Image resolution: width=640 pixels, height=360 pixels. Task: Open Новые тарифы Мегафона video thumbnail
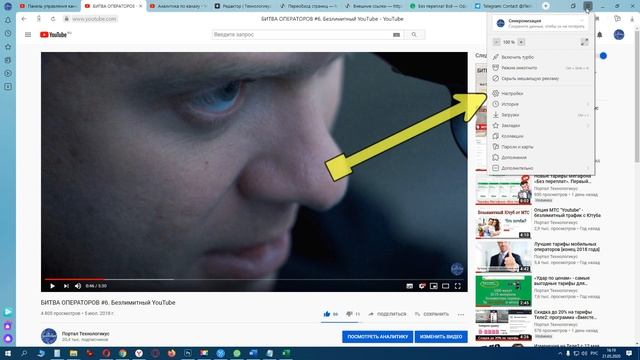503,189
